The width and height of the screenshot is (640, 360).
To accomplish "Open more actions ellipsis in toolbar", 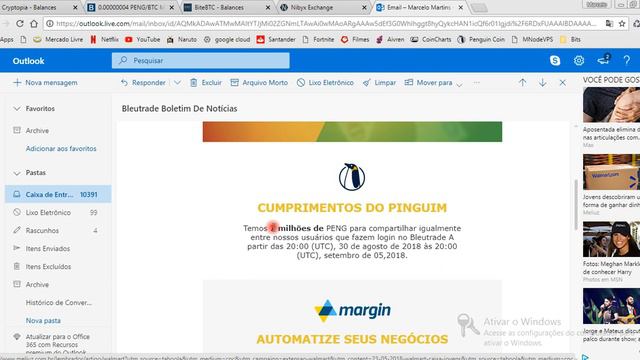I will [x=476, y=82].
